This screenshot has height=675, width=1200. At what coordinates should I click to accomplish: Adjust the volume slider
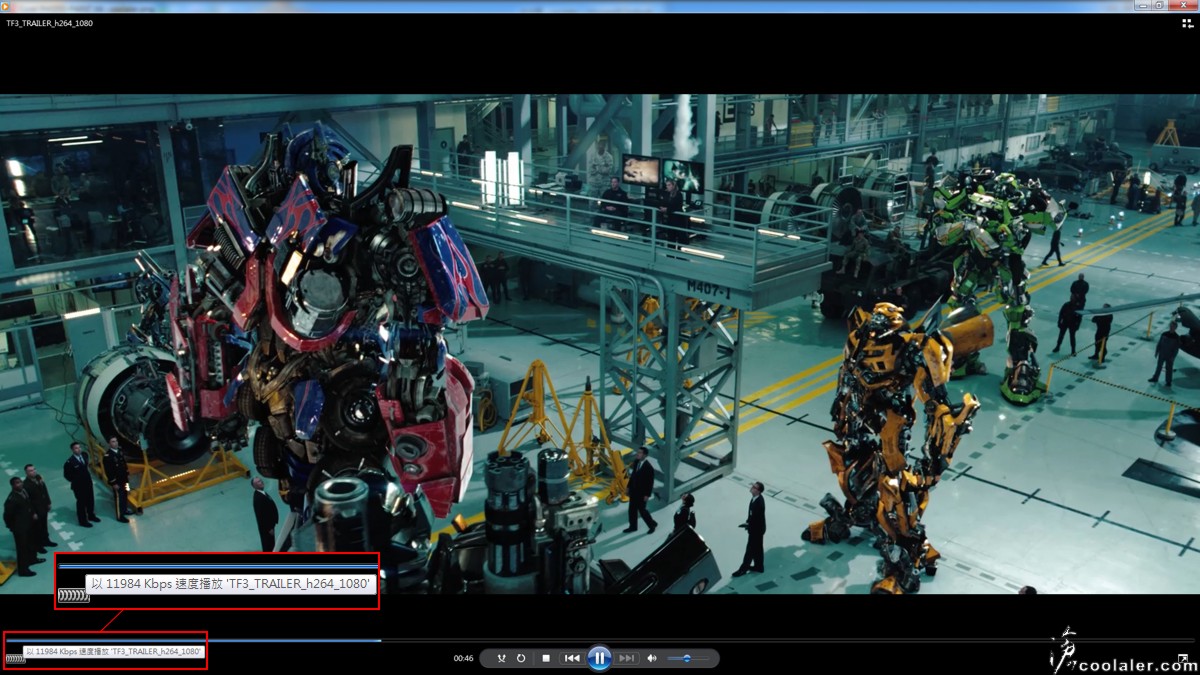(x=687, y=658)
